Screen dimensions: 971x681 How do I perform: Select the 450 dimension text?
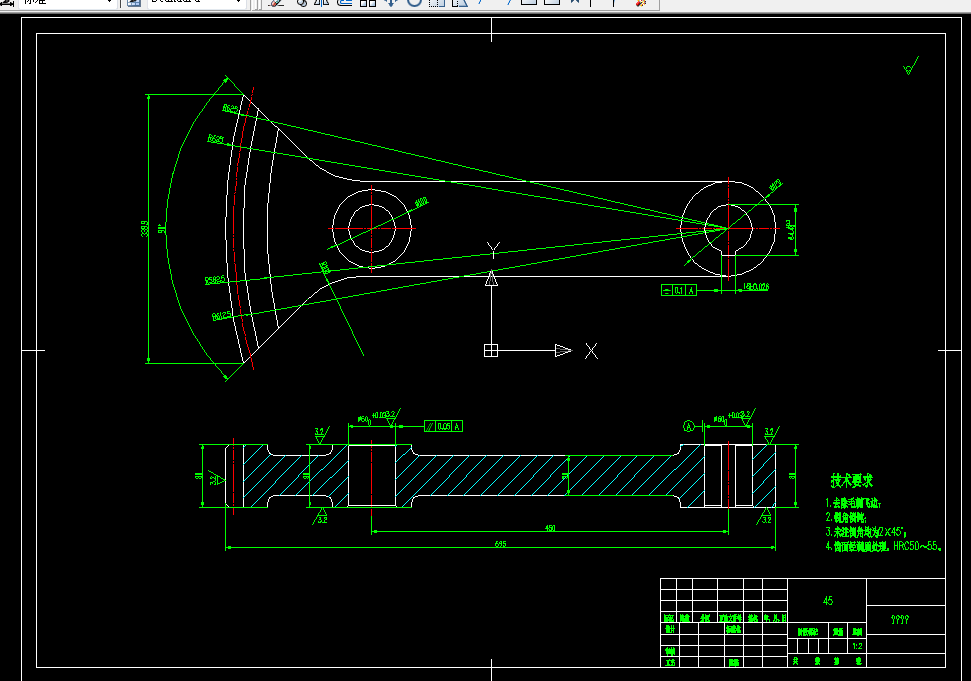[550, 528]
